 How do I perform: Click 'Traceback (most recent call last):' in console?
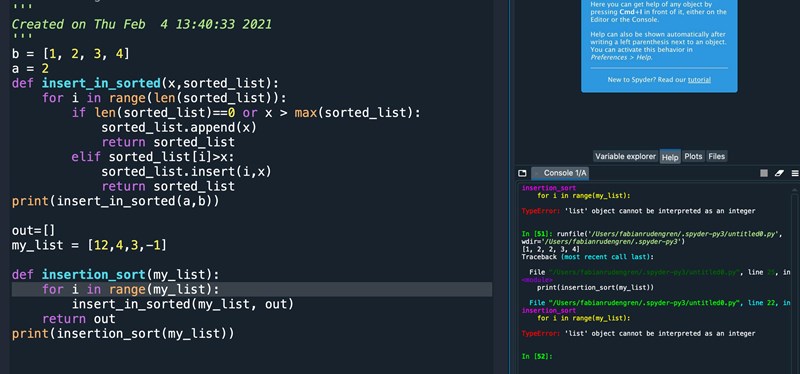pos(587,257)
